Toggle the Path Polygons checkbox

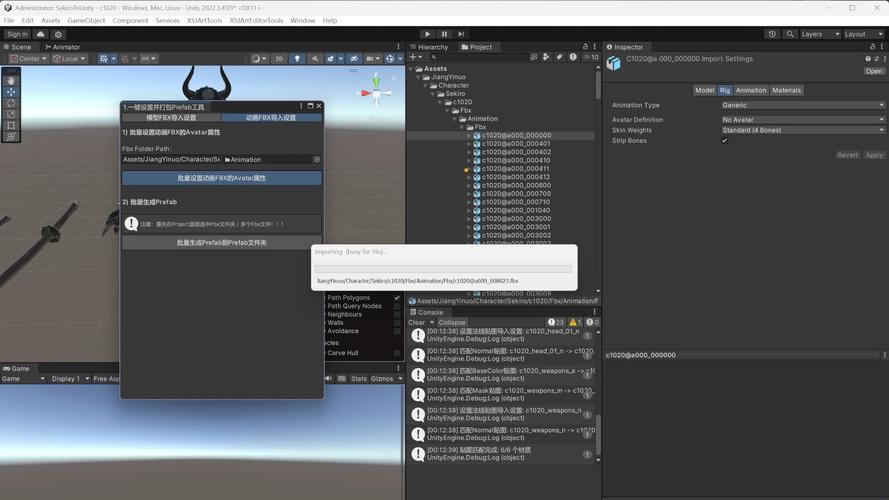(397, 298)
